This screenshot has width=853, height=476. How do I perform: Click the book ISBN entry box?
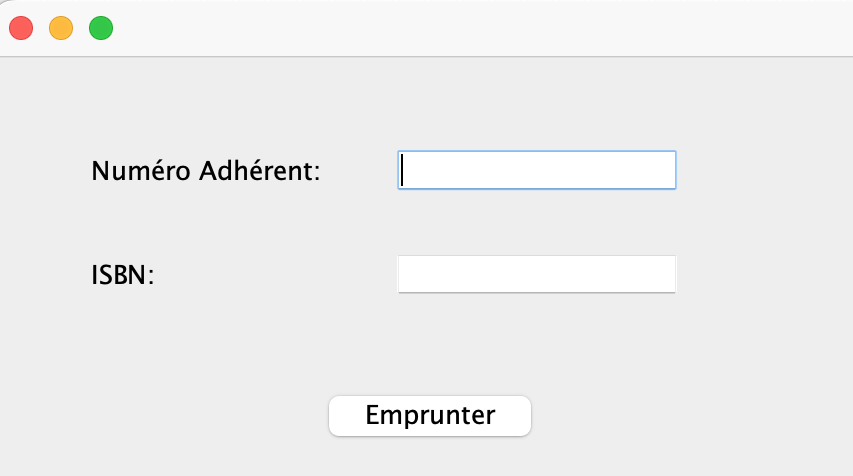click(x=537, y=274)
